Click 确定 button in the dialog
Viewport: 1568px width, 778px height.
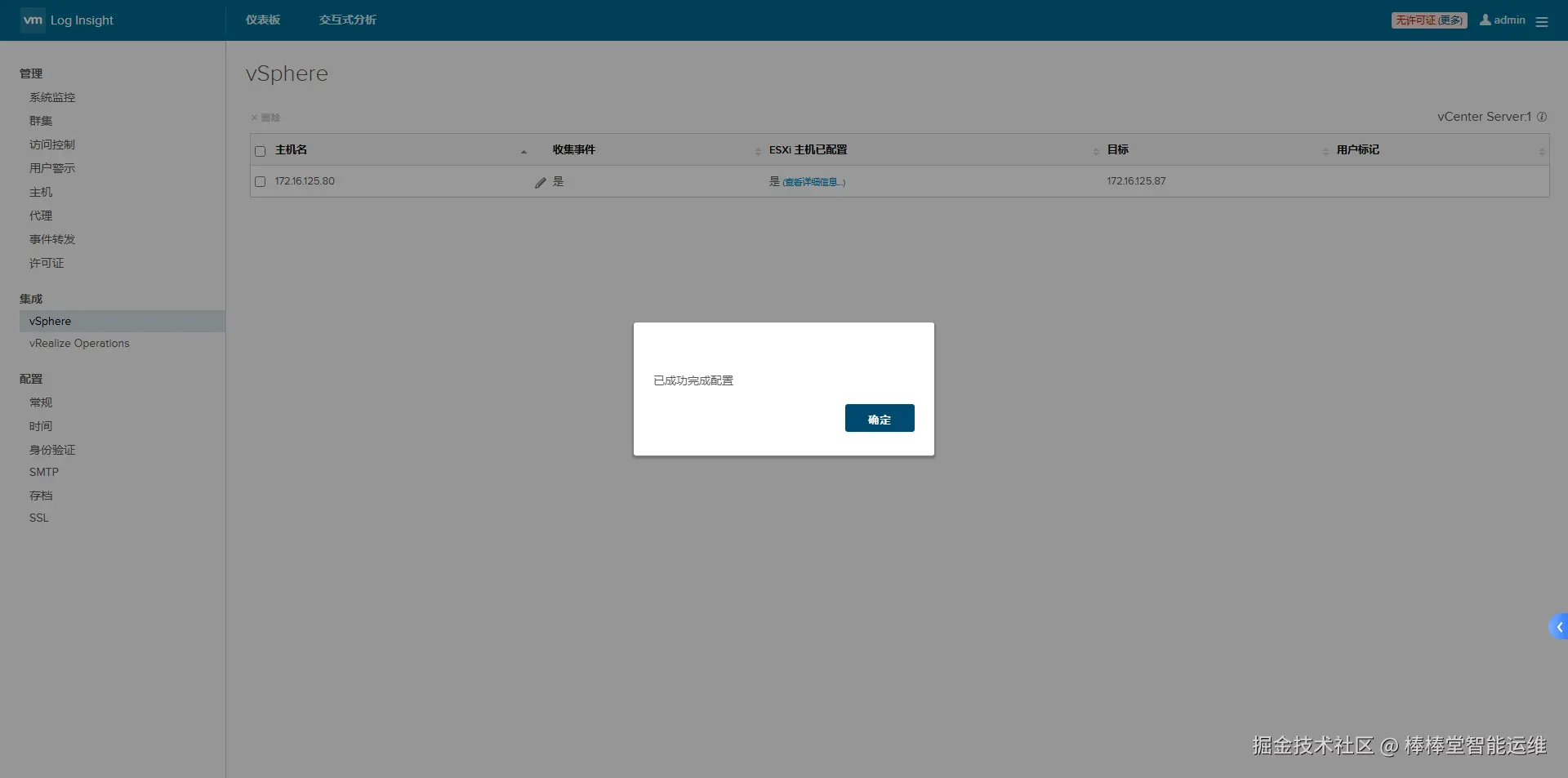coord(880,418)
